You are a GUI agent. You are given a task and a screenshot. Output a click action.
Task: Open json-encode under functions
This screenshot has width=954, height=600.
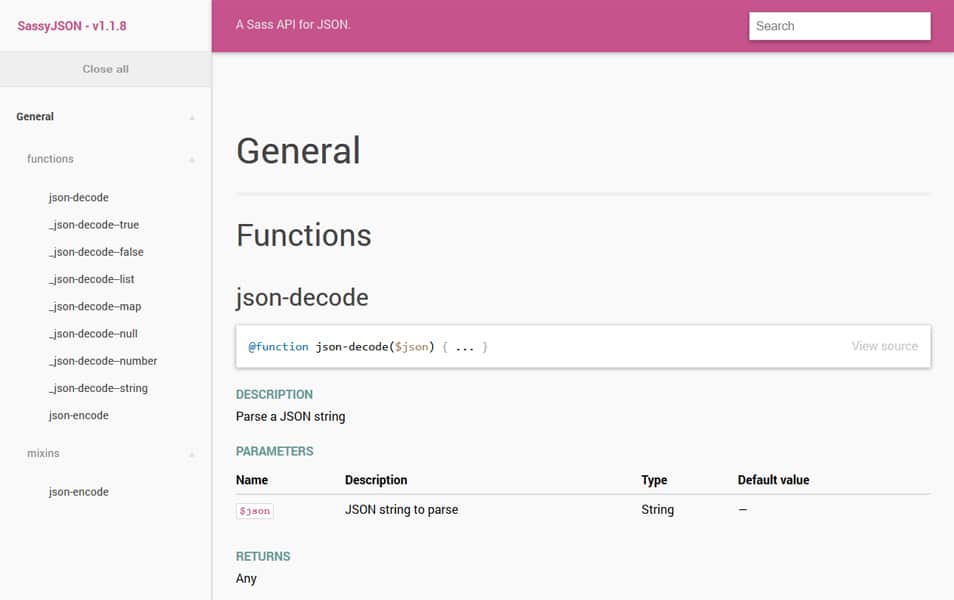[x=78, y=415]
